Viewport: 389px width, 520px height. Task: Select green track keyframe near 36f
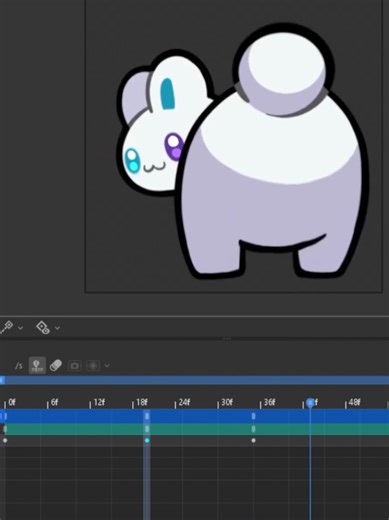coord(253,429)
